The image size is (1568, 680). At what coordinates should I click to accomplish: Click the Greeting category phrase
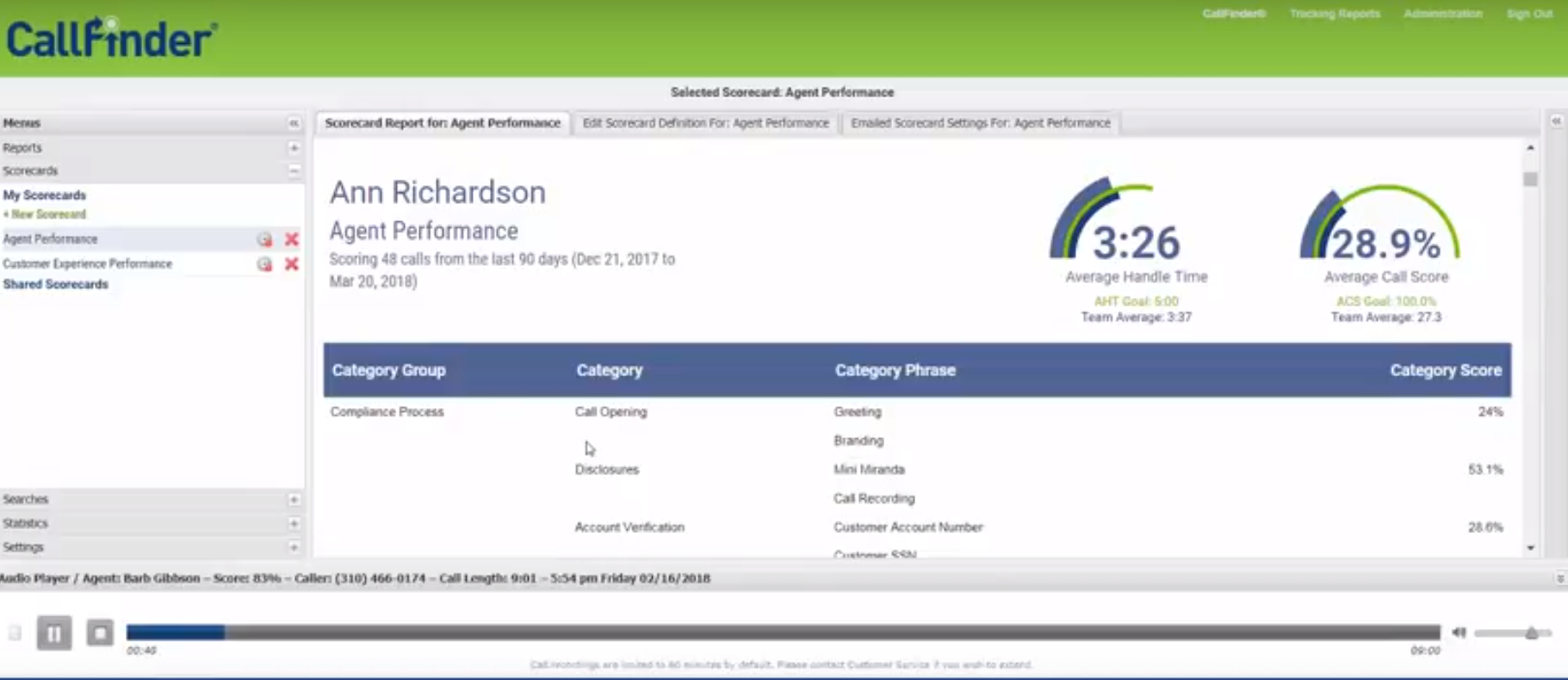(x=858, y=411)
